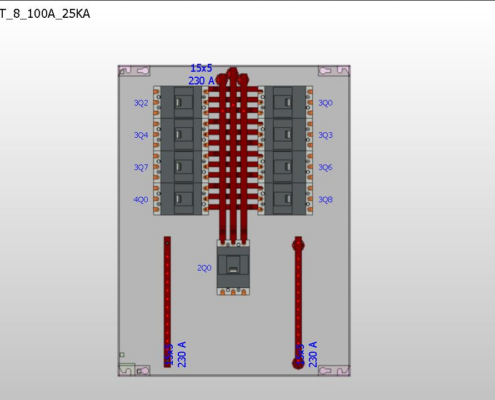Select the left vertical red busbar
Screen dimensions: 495x400
coord(167,302)
